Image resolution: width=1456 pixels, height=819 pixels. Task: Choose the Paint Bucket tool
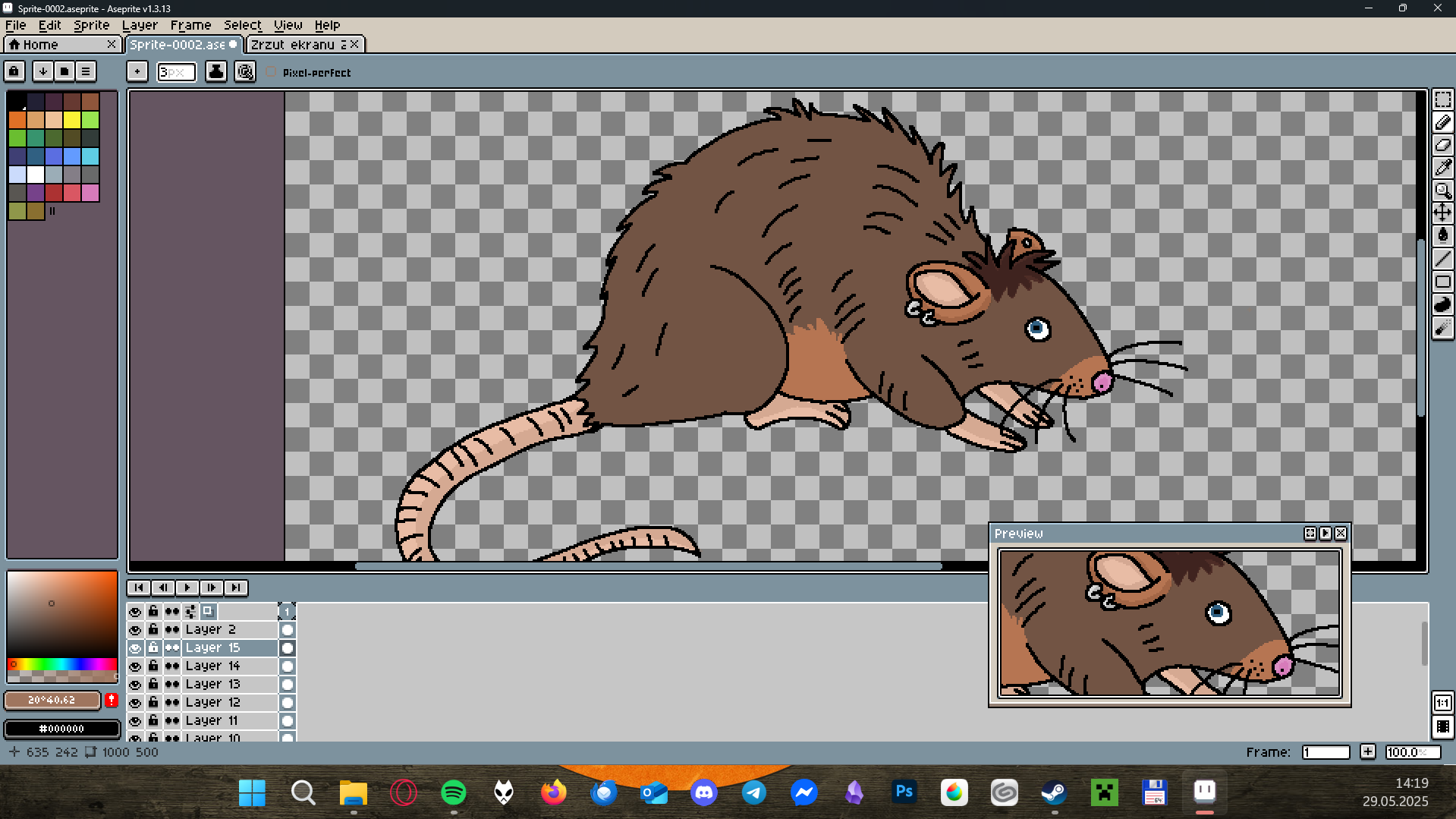point(1442,235)
